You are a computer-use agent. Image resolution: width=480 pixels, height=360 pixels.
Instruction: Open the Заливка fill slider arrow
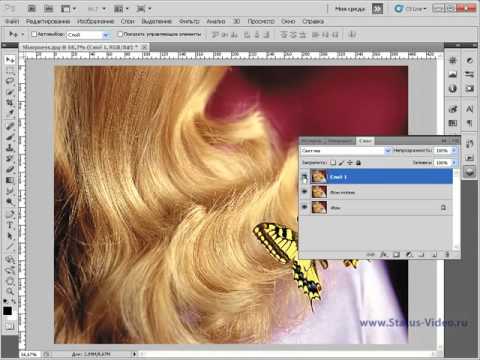pyautogui.click(x=454, y=163)
